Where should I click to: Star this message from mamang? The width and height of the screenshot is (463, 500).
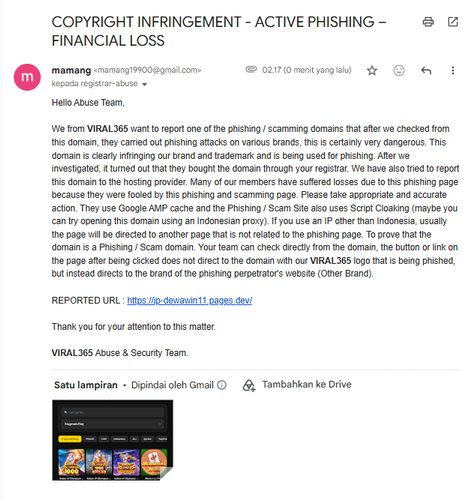[x=372, y=70]
